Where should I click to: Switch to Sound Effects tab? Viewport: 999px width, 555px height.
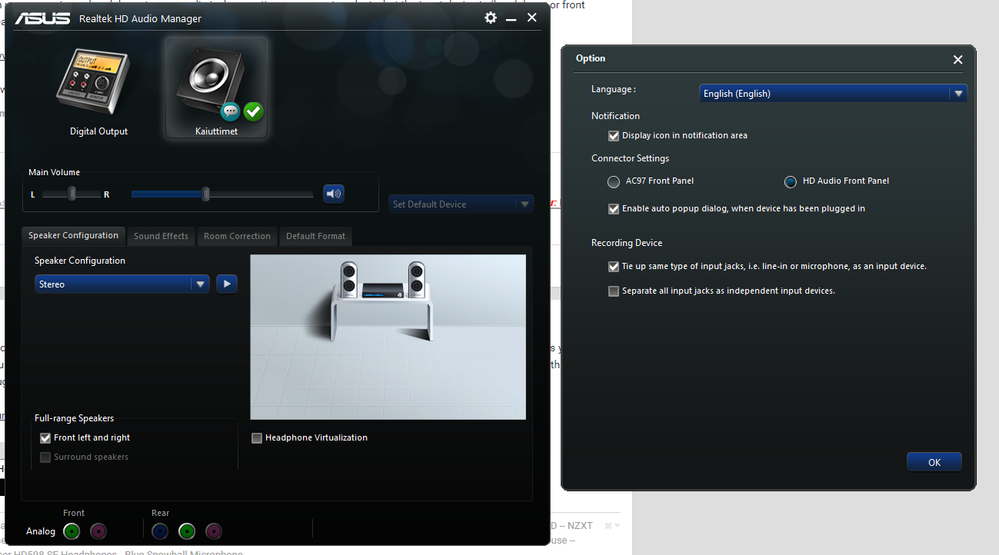161,236
